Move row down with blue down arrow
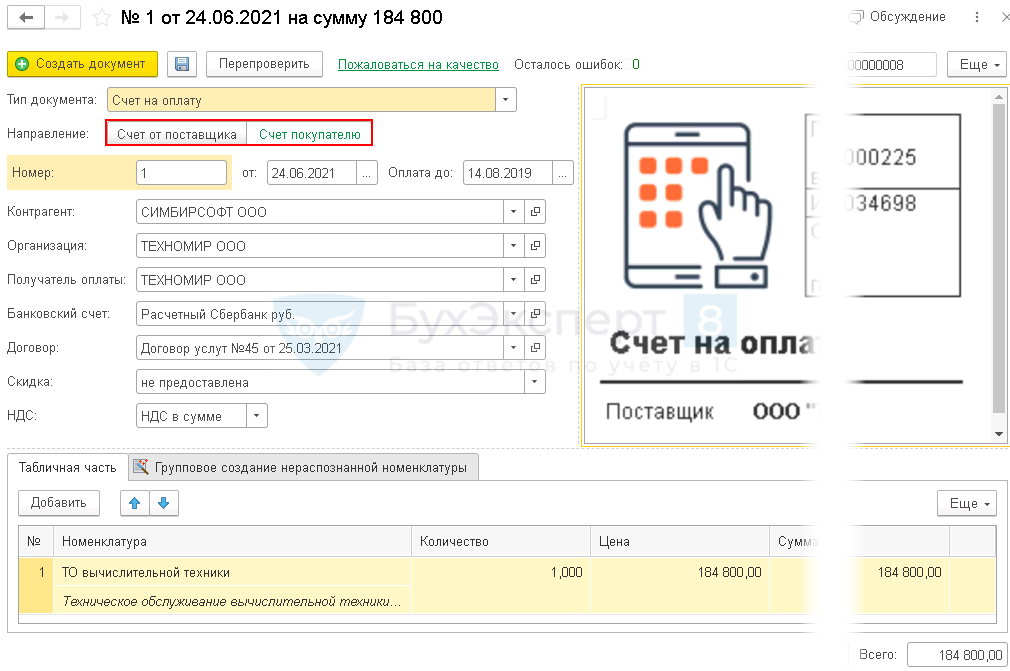Screen dimensions: 1010x671 point(164,503)
